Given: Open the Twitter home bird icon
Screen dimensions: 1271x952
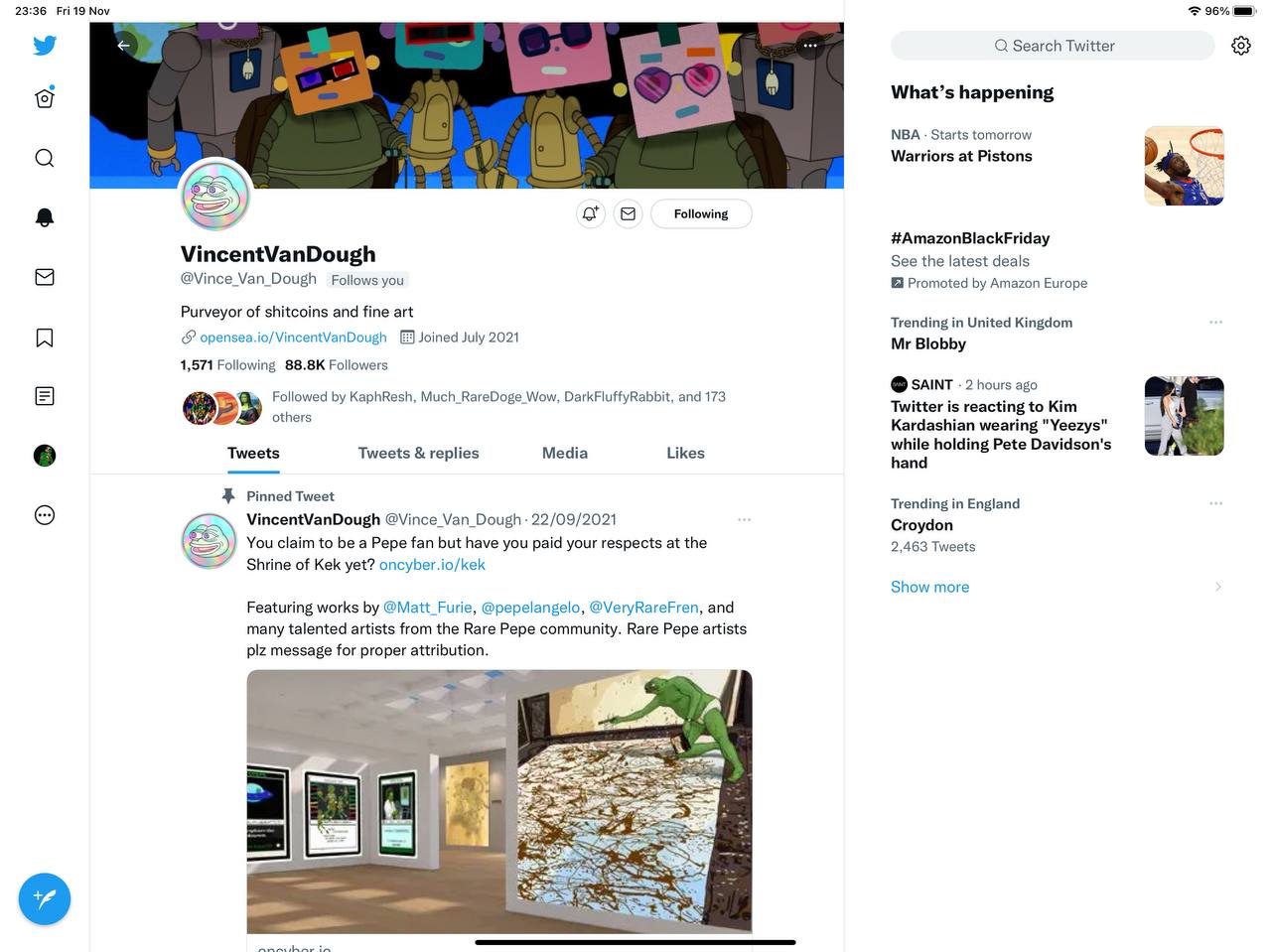Looking at the screenshot, I should click(45, 46).
